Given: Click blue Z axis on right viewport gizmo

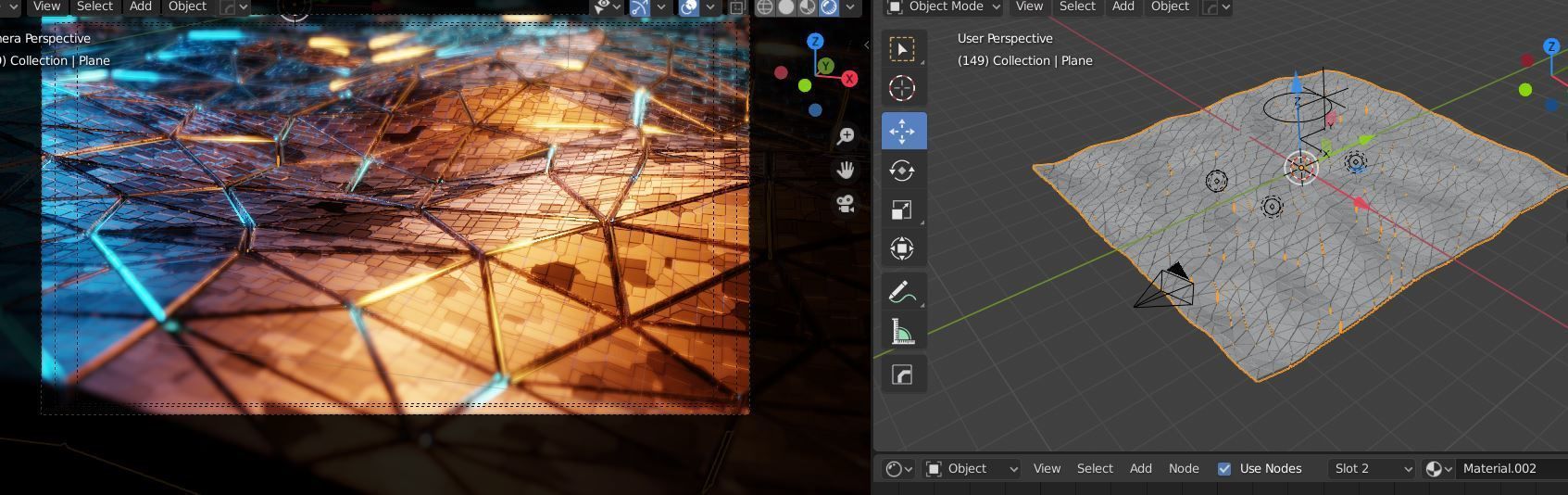Looking at the screenshot, I should [1551, 46].
